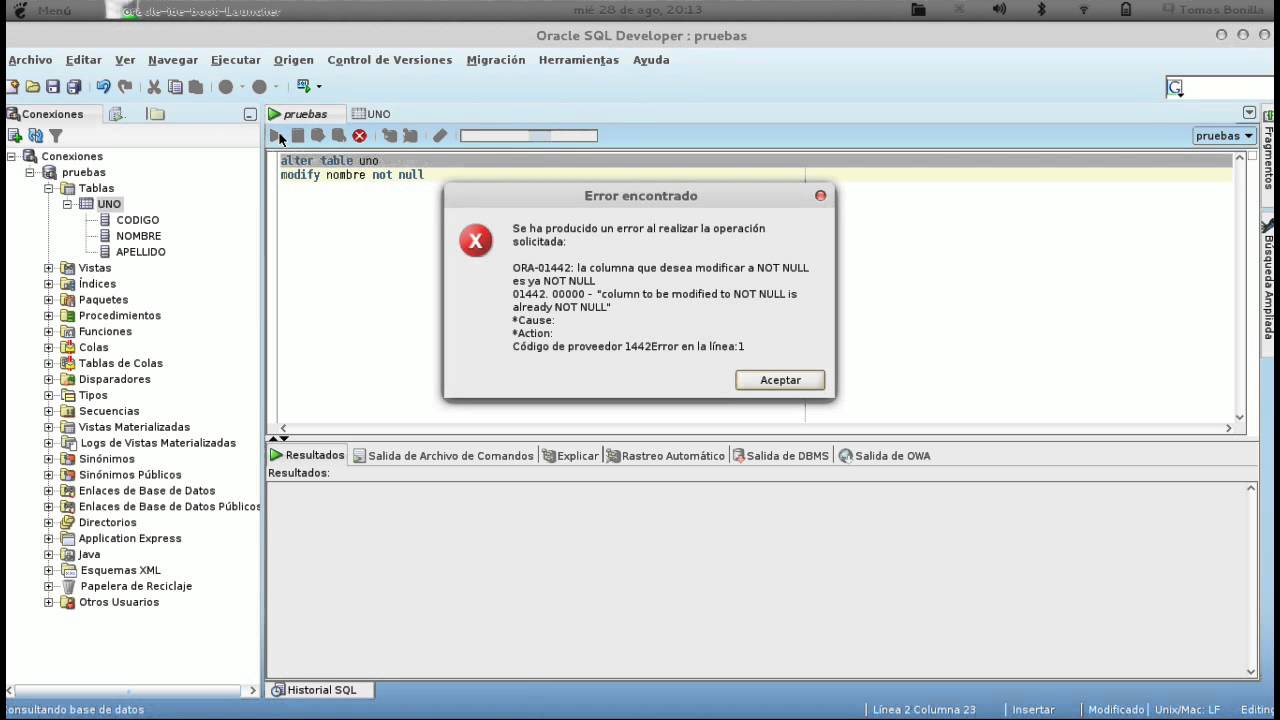Minimize the Conexiones panel
Viewport: 1280px width, 720px height.
pyautogui.click(x=250, y=115)
